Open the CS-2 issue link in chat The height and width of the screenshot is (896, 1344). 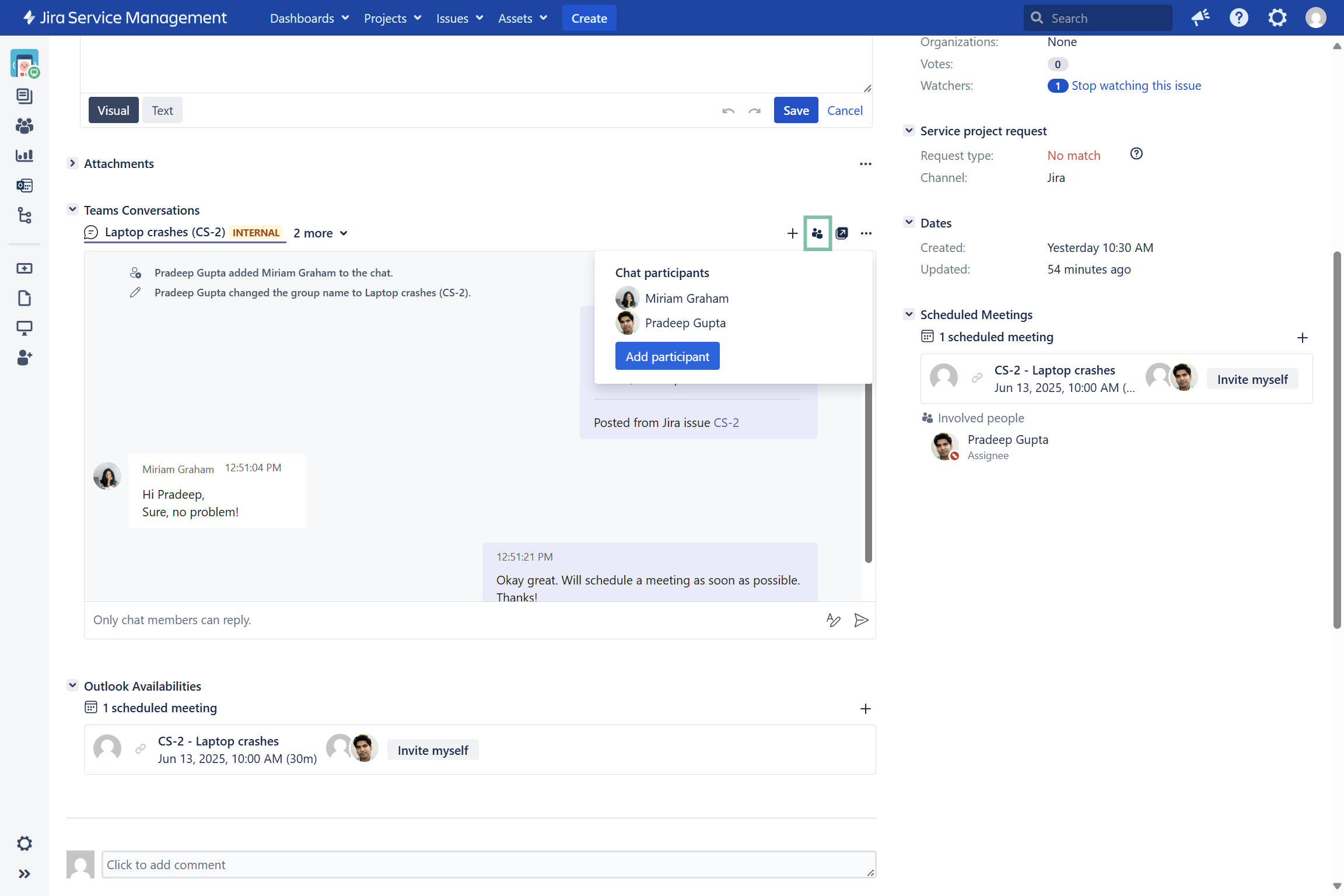click(726, 423)
